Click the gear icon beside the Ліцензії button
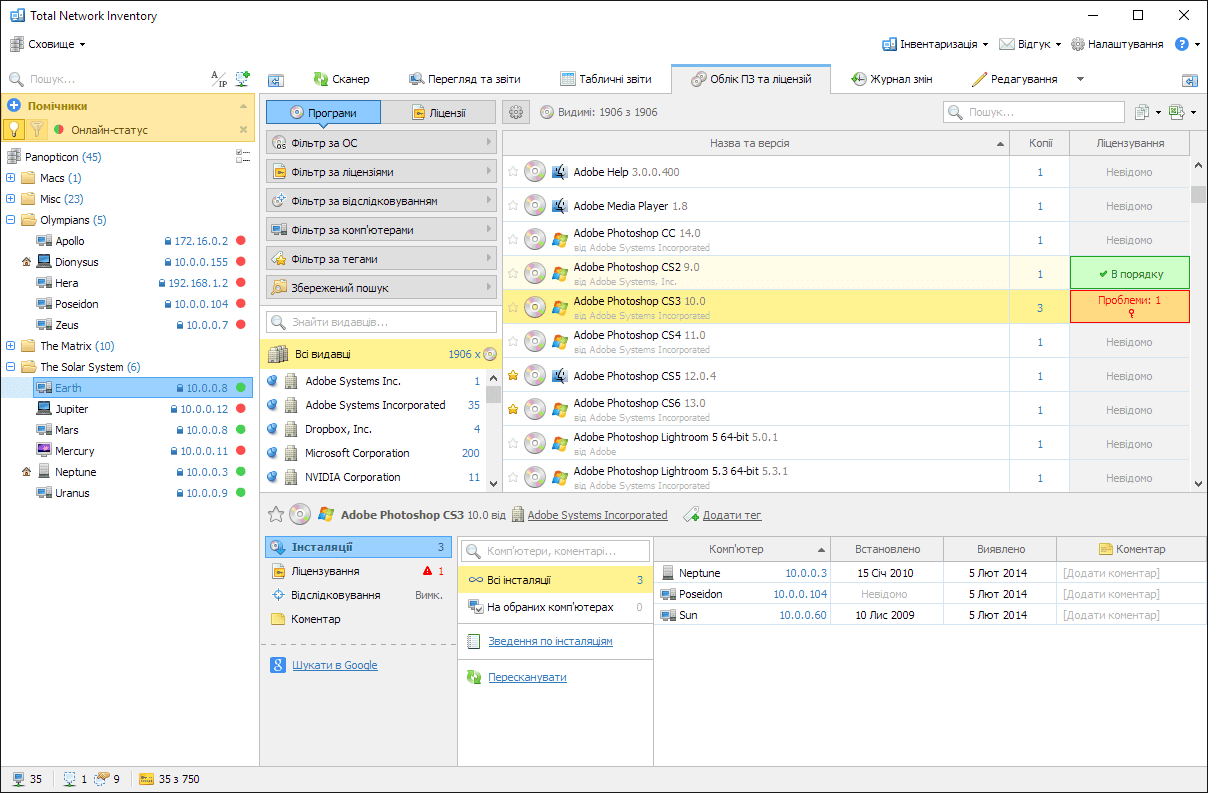This screenshot has width=1208, height=793. (516, 113)
